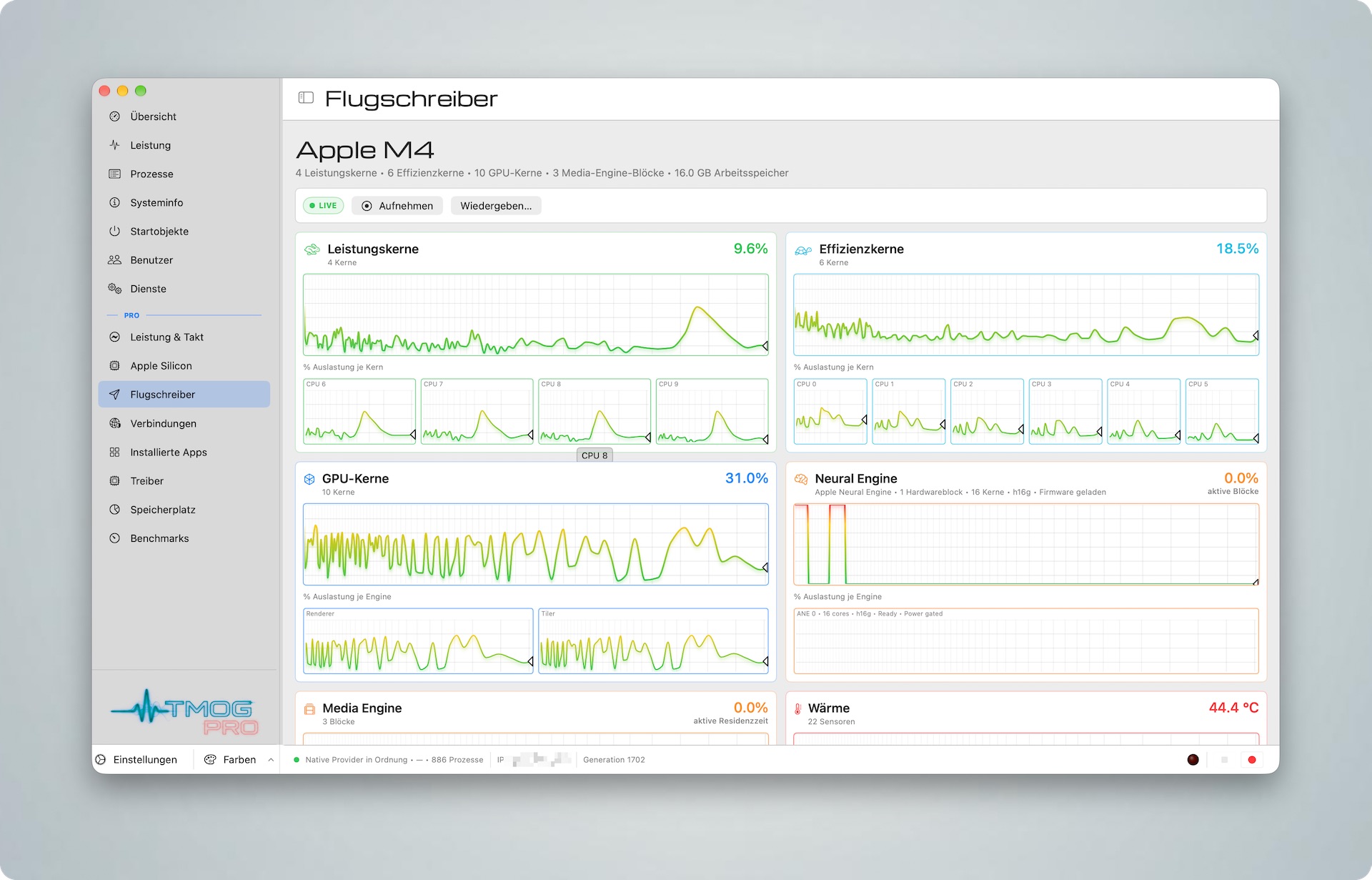Select the CPU 3 efficiency core graph

1065,411
